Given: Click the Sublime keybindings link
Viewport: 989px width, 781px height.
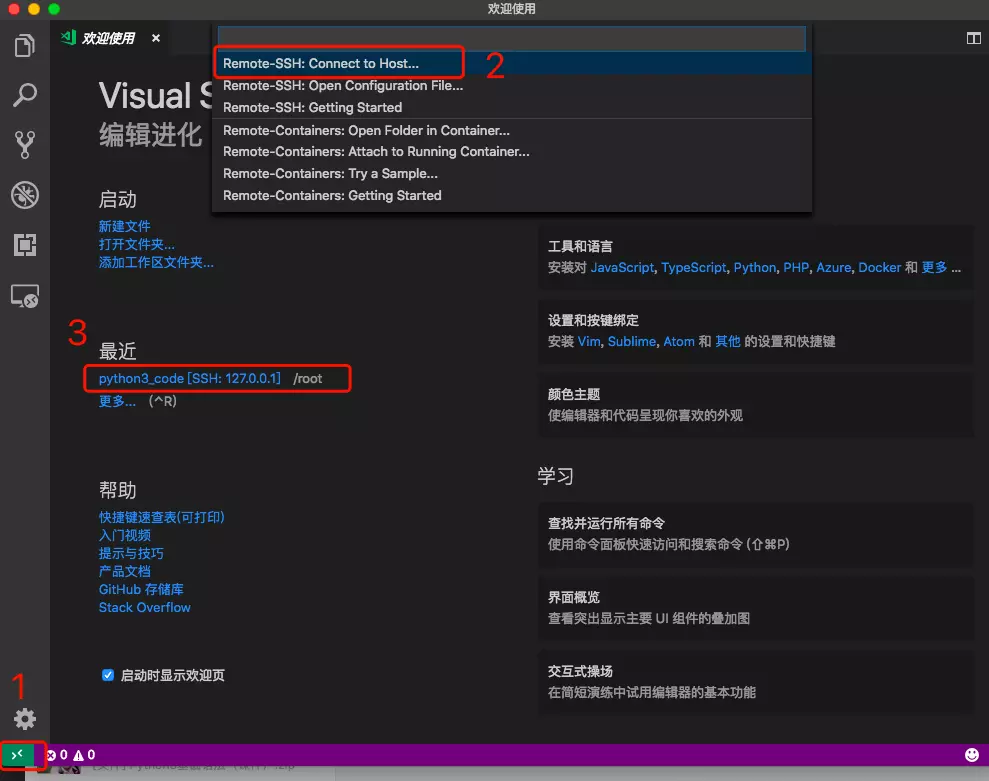Looking at the screenshot, I should point(631,341).
